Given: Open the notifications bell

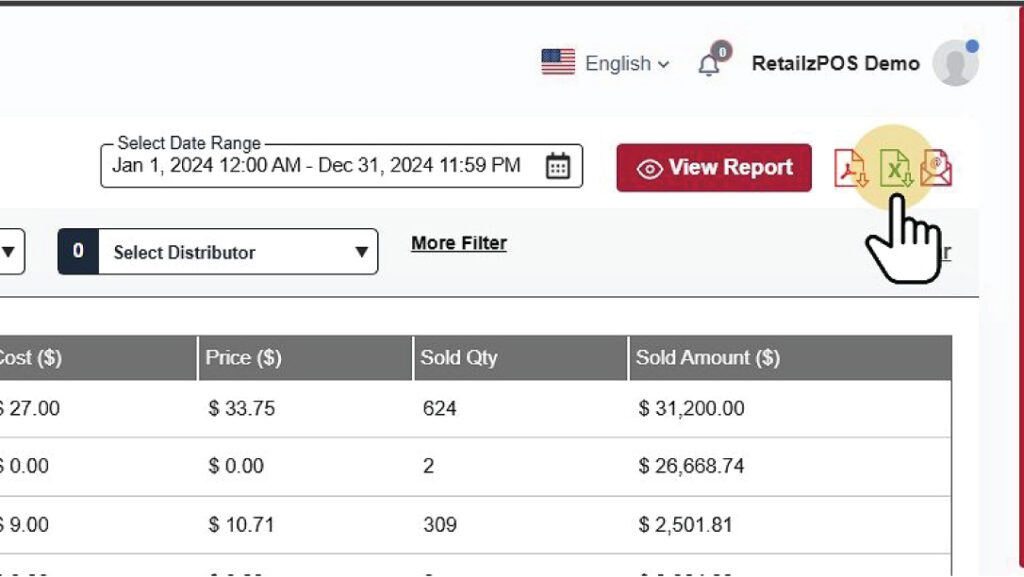Looking at the screenshot, I should click(709, 64).
